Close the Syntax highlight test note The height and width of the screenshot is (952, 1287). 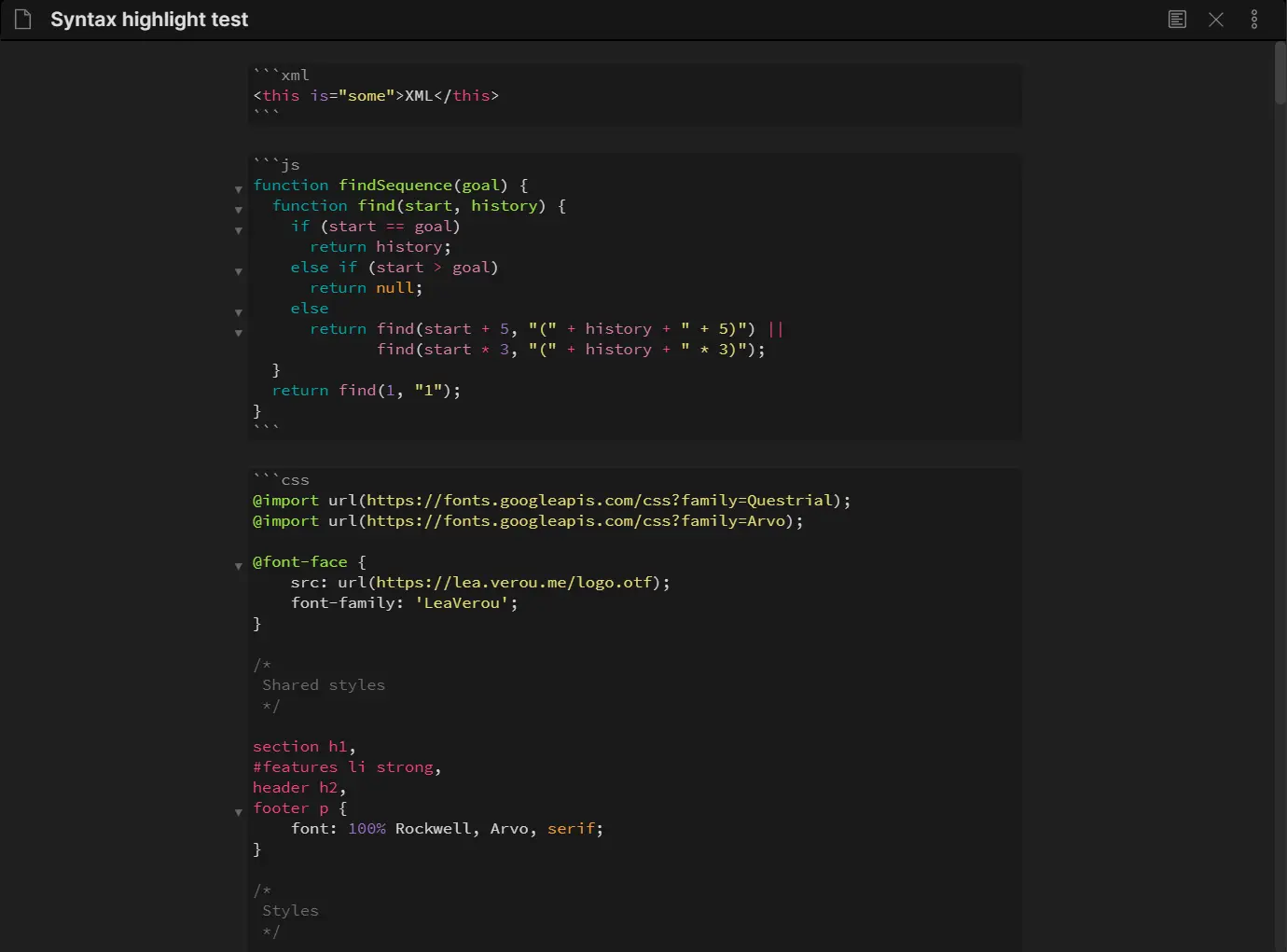pyautogui.click(x=1216, y=19)
